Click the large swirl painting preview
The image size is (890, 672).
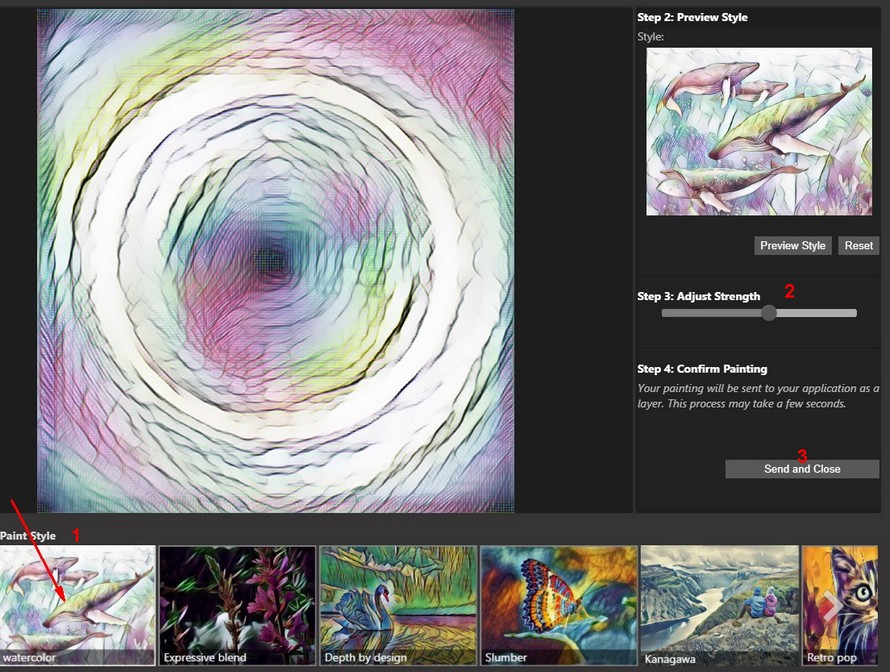pos(276,261)
